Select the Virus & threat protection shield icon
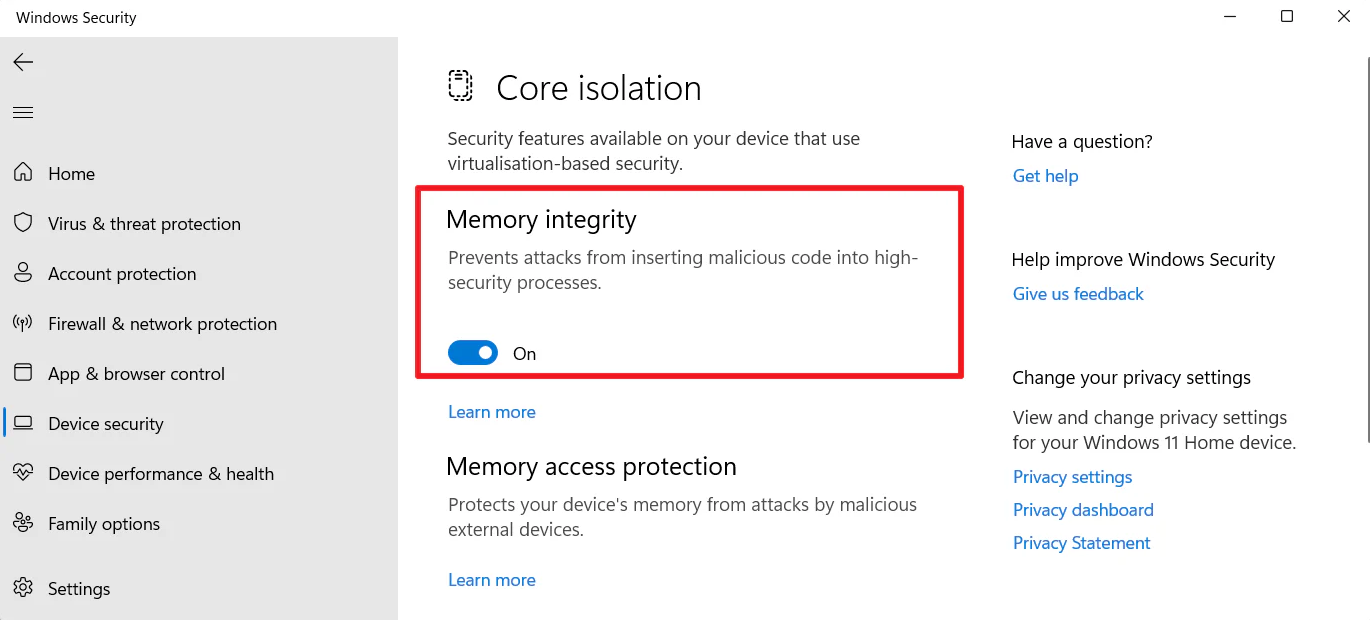The image size is (1370, 620). (23, 223)
